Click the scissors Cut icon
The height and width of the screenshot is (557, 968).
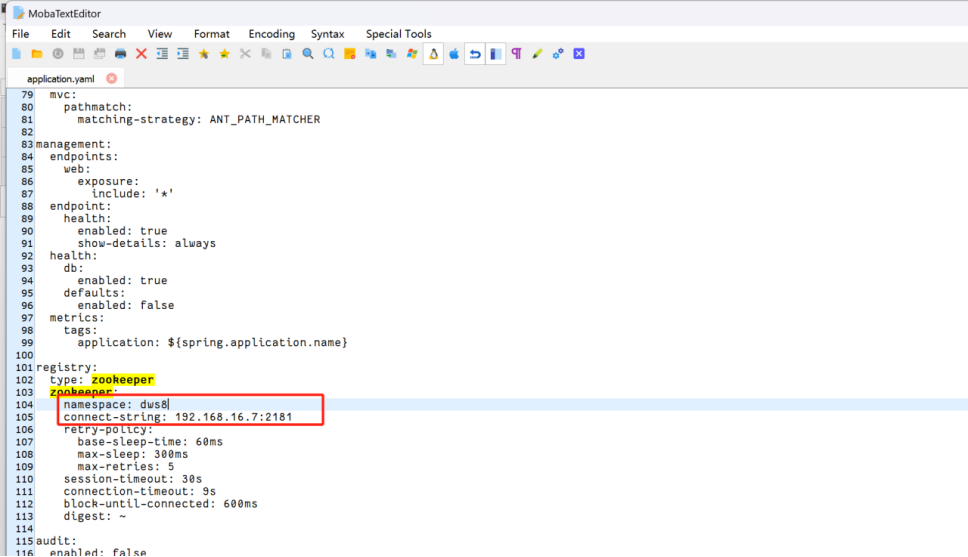245,54
